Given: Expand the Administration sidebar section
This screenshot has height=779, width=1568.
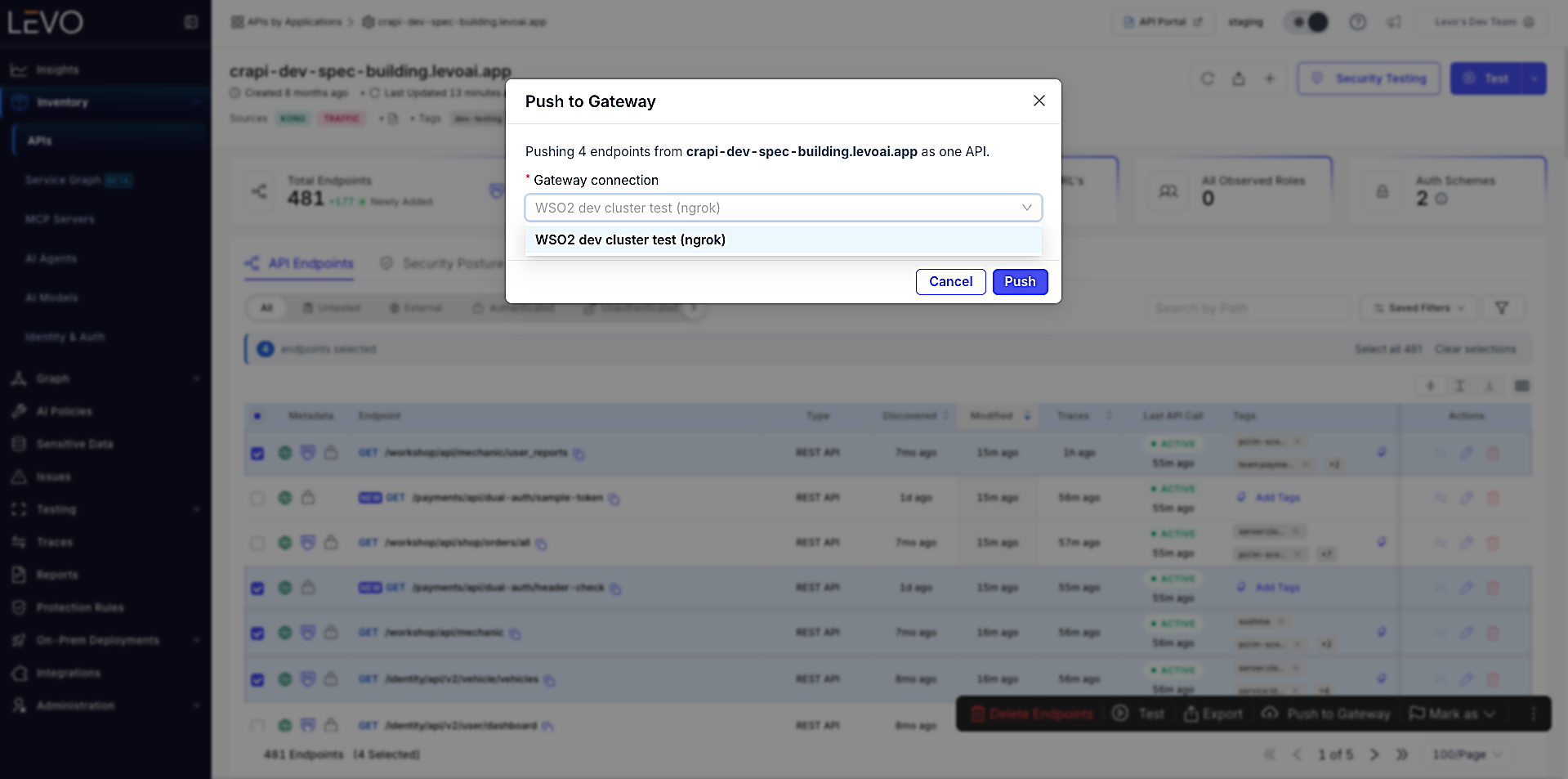Looking at the screenshot, I should click(x=105, y=705).
